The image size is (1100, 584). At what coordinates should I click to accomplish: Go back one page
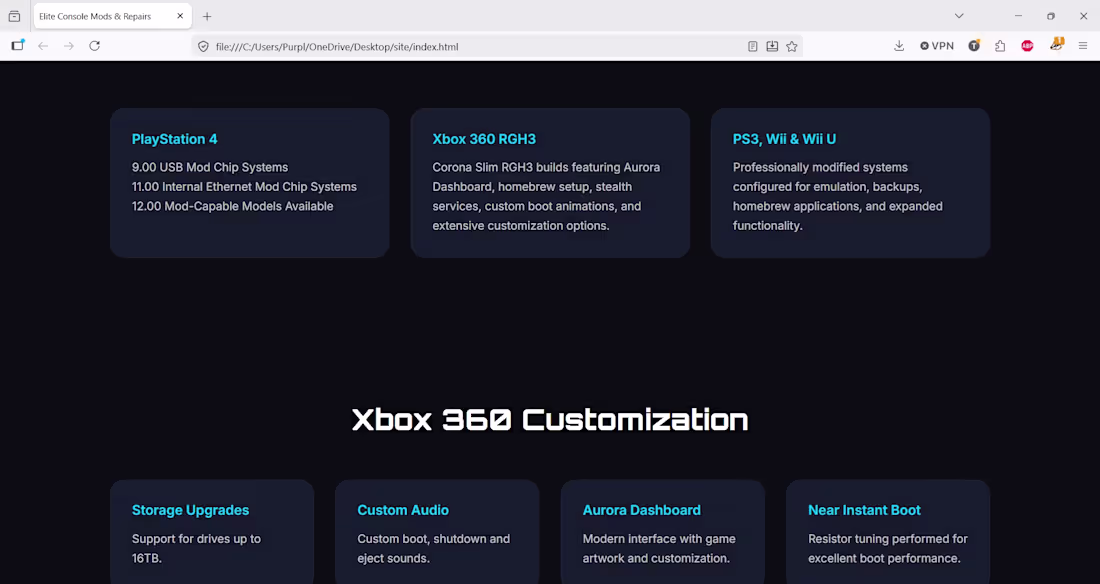(43, 46)
